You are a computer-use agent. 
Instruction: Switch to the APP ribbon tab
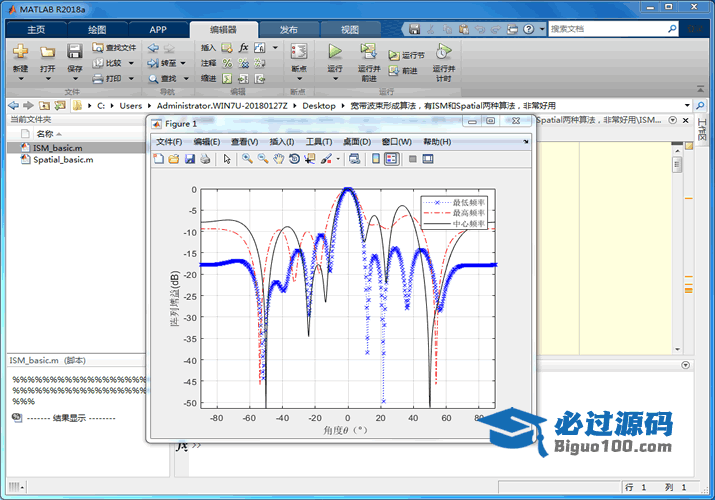(x=158, y=30)
